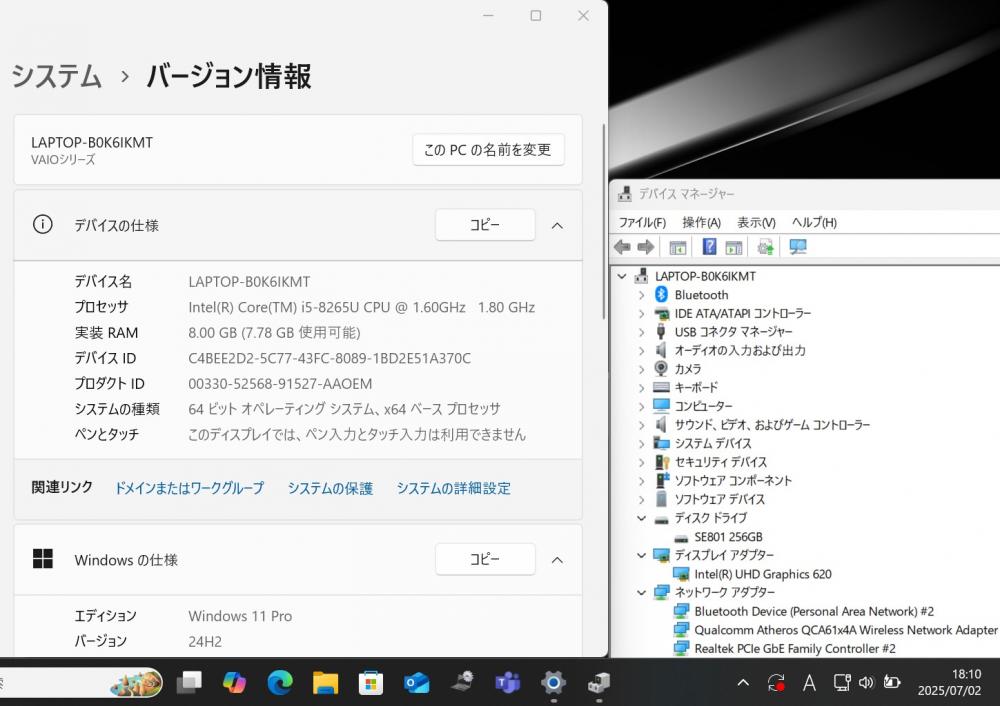Viewport: 1000px width, 706px height.
Task: Click the Scan for hardware changes monitor icon
Action: coord(797,246)
